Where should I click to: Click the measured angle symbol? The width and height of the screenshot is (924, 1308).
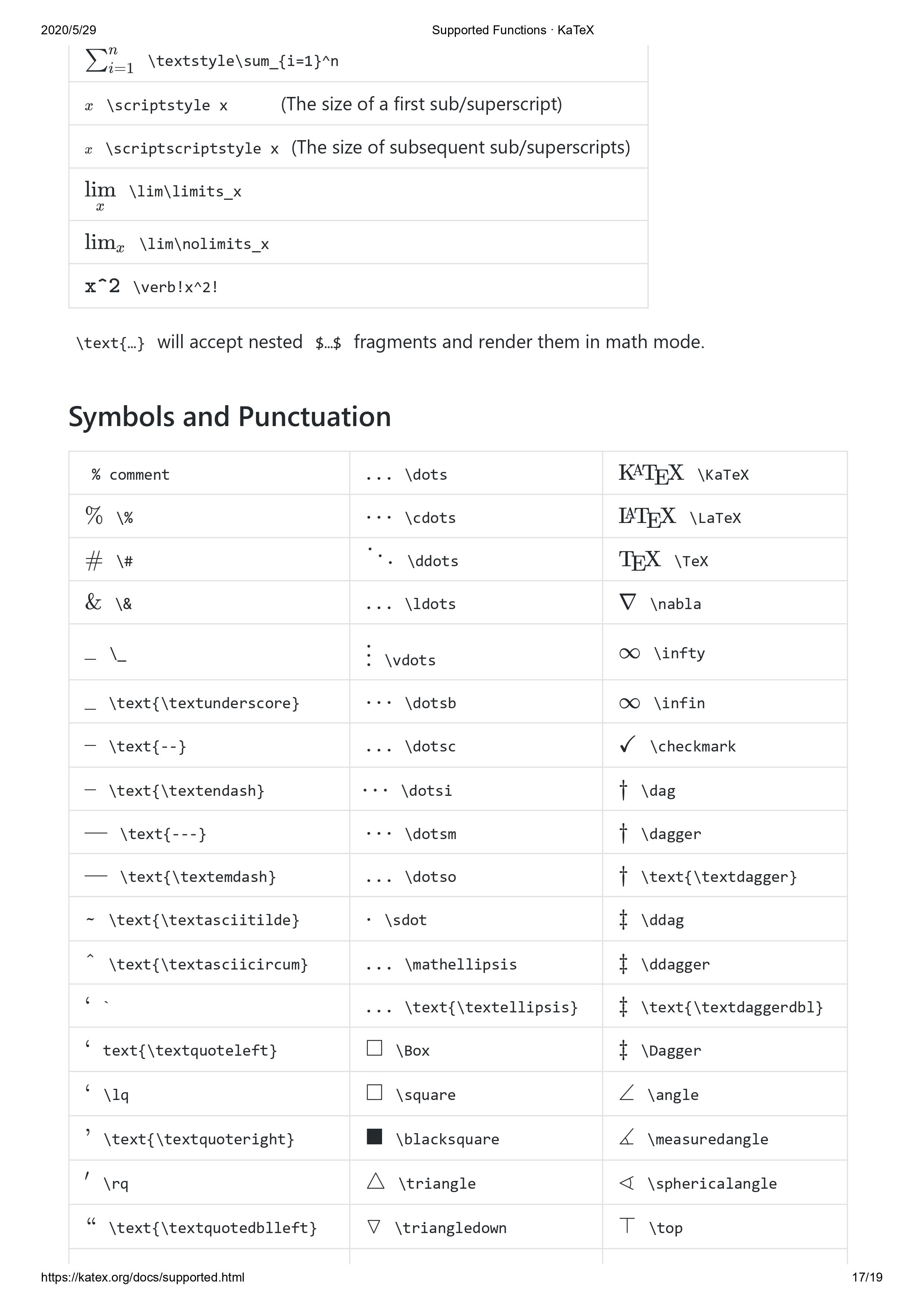(x=627, y=1138)
